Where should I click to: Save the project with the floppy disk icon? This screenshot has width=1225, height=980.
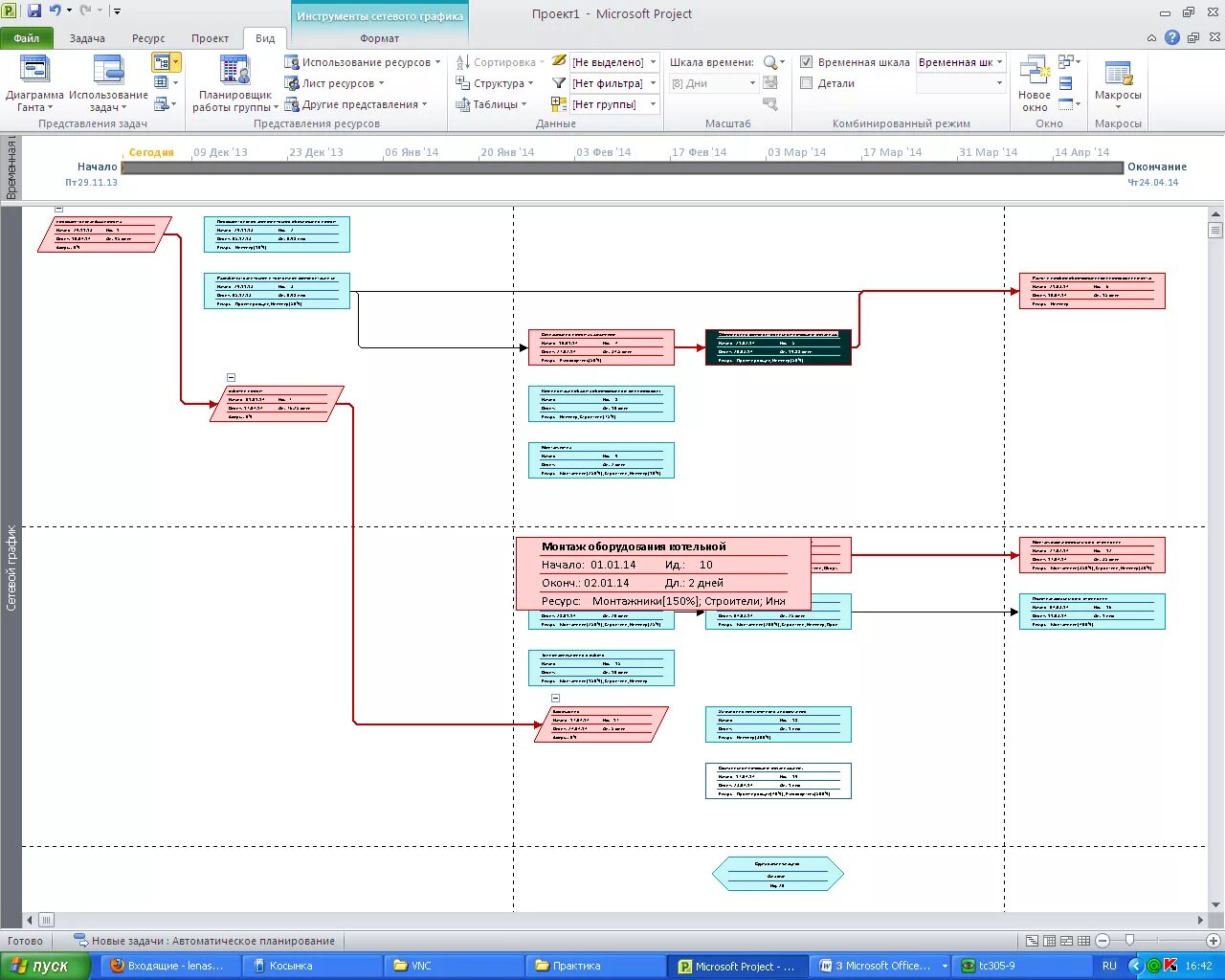[x=34, y=11]
